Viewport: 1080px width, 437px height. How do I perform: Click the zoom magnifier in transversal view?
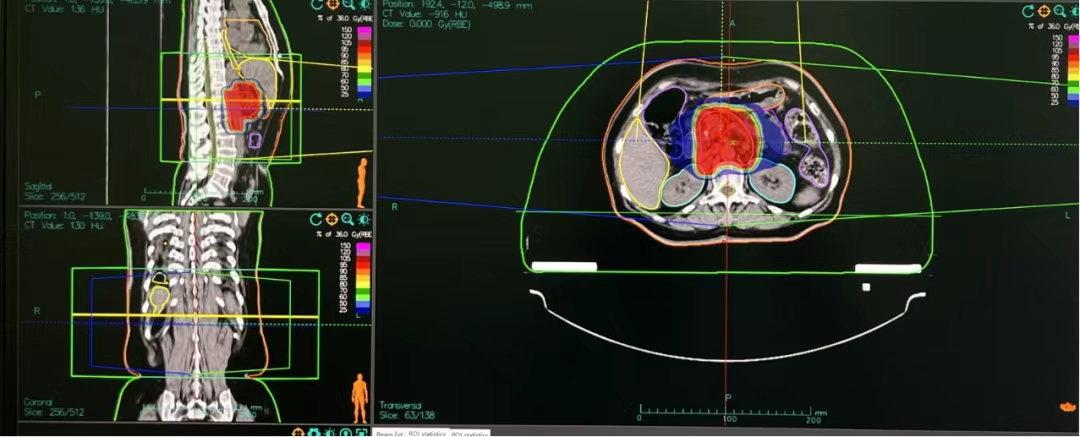pyautogui.click(x=1060, y=11)
